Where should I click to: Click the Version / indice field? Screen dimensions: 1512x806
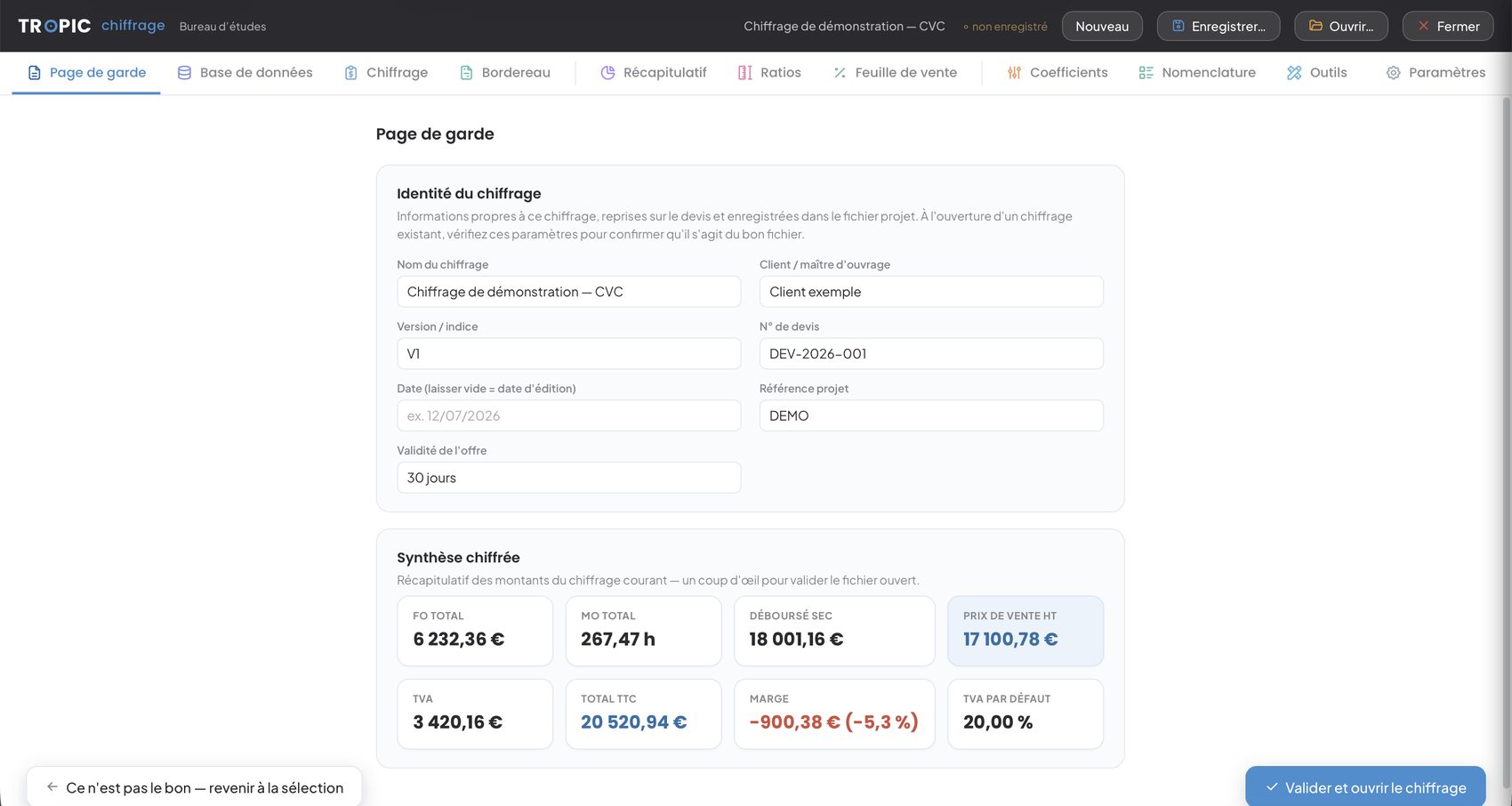(568, 353)
